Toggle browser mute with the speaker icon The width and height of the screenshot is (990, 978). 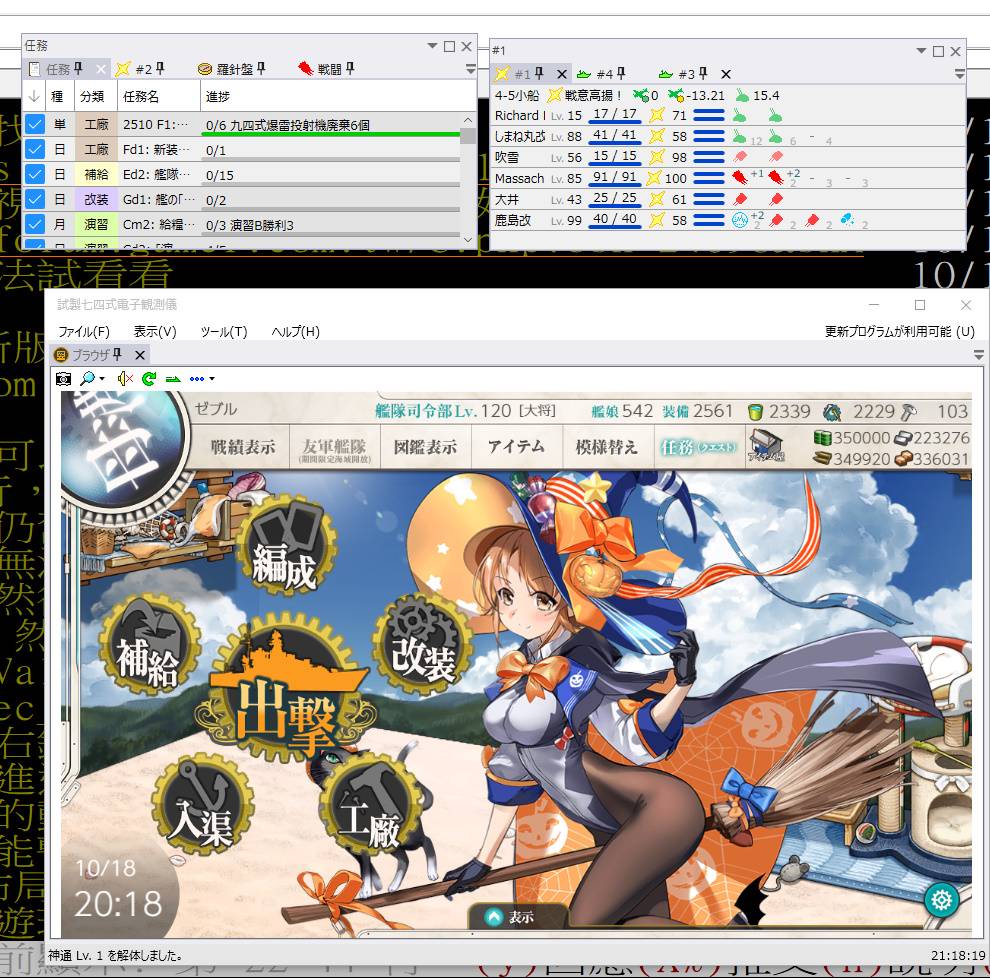125,379
